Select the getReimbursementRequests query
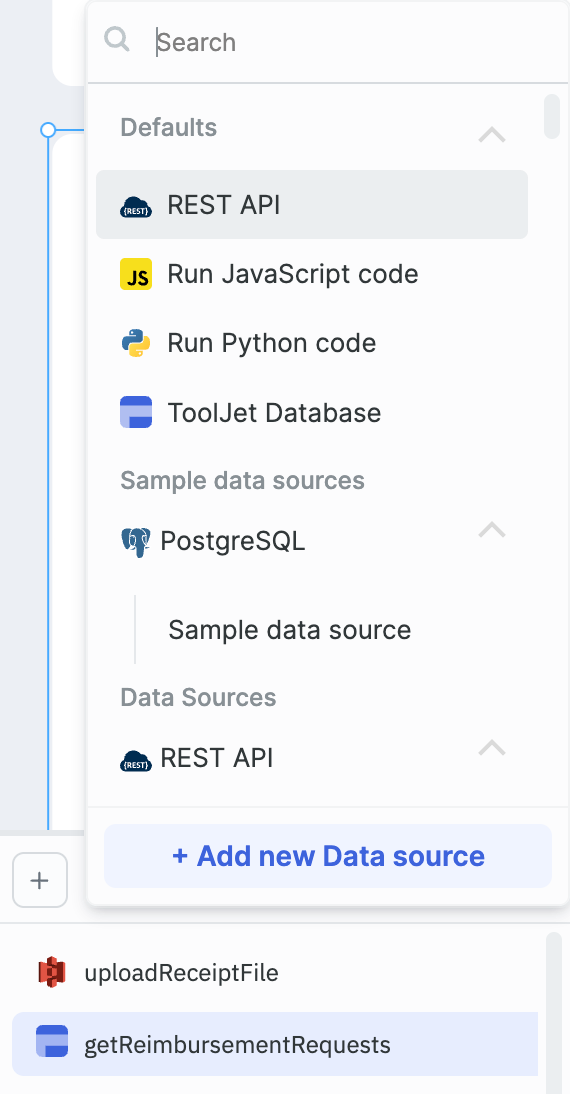 [275, 1044]
